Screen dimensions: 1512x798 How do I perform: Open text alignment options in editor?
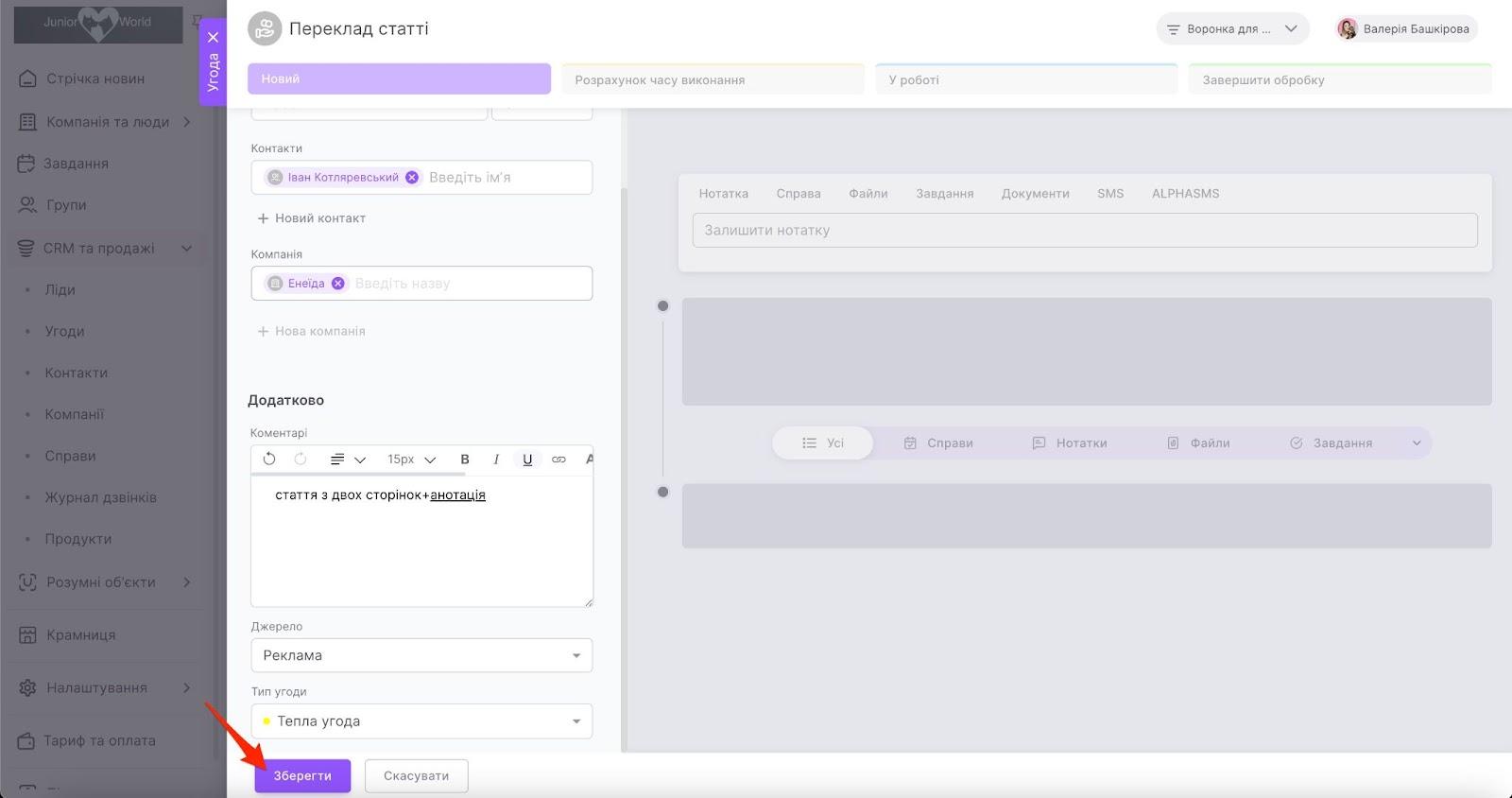[x=346, y=460]
